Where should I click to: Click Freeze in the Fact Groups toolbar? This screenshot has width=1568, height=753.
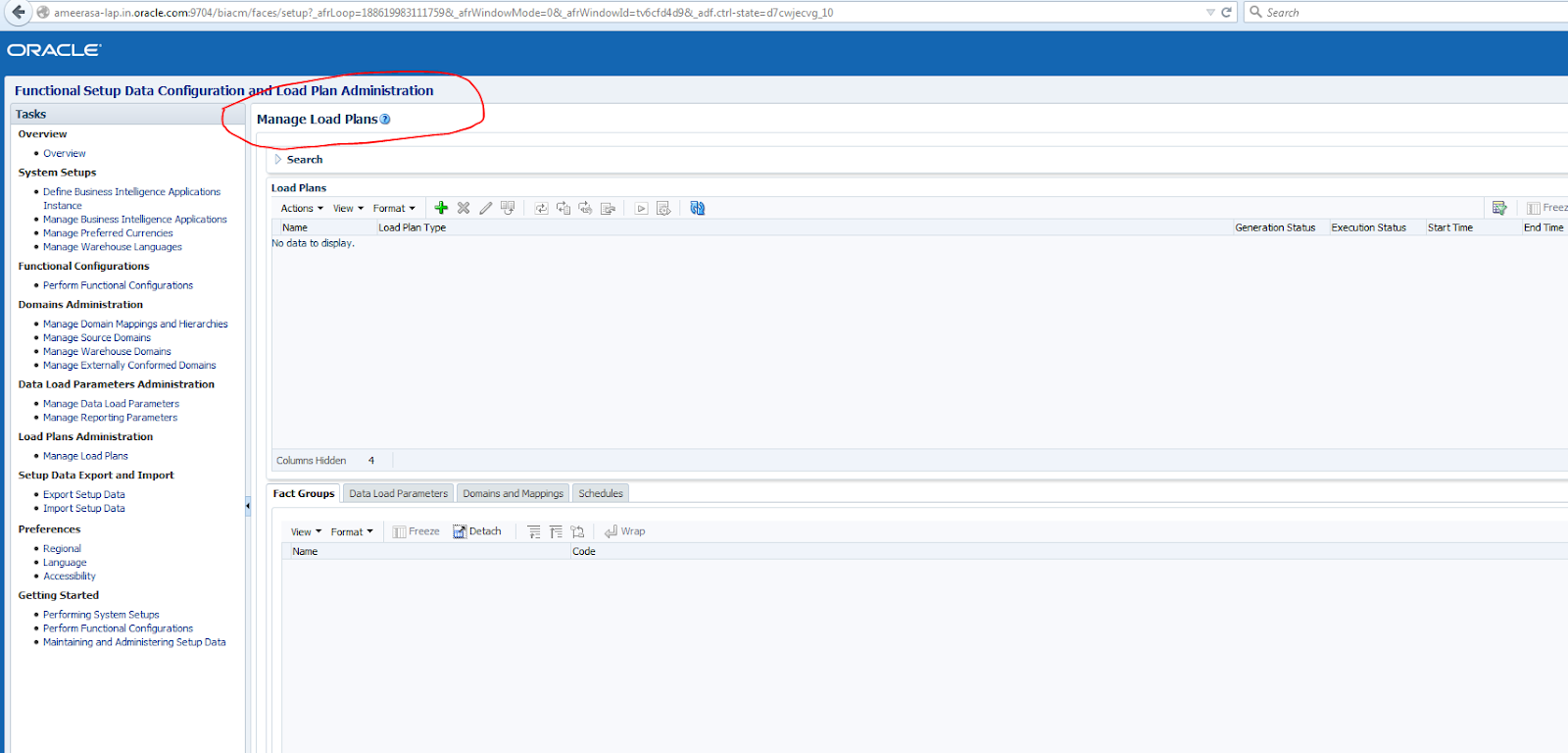416,531
